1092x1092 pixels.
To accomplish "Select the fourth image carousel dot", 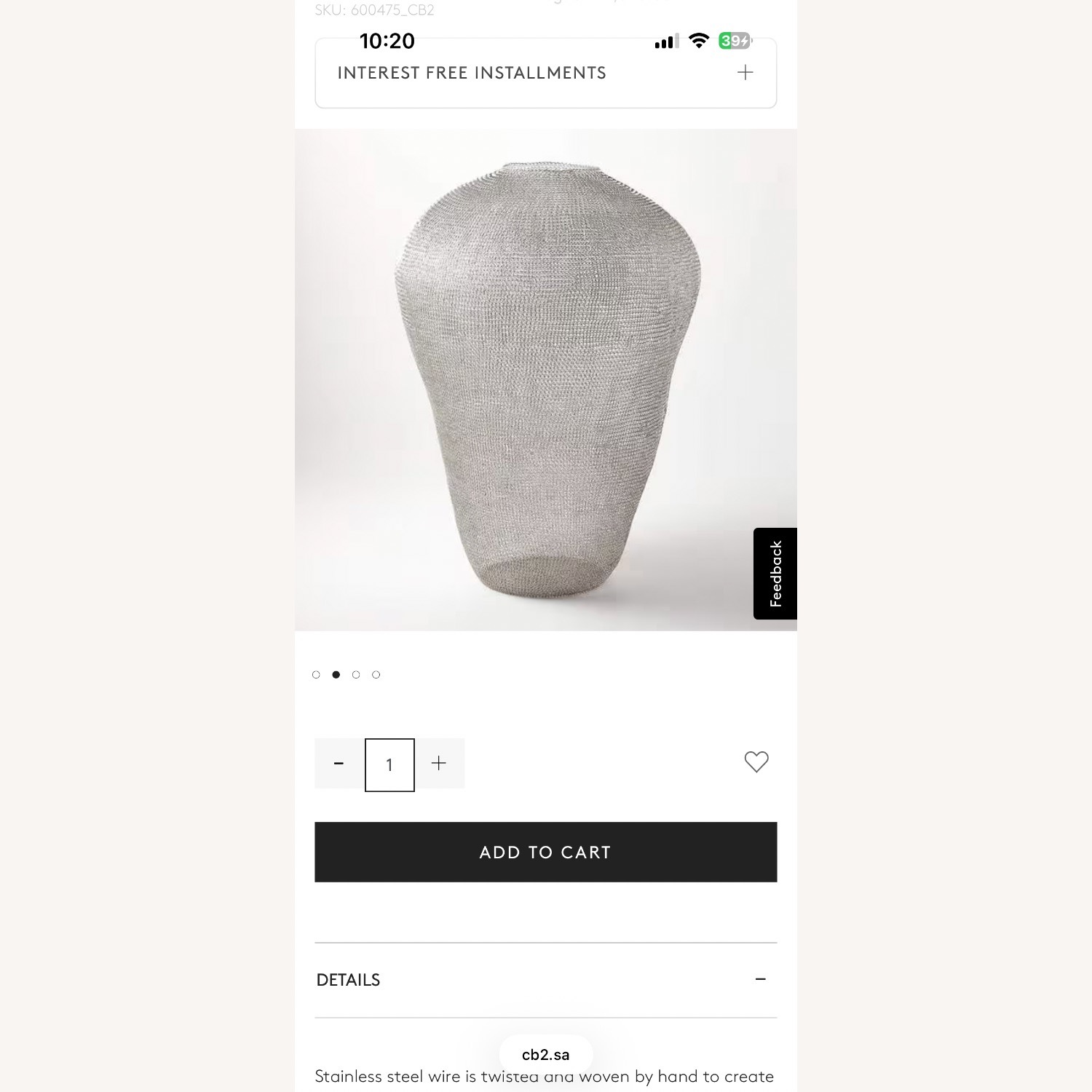I will click(x=376, y=675).
